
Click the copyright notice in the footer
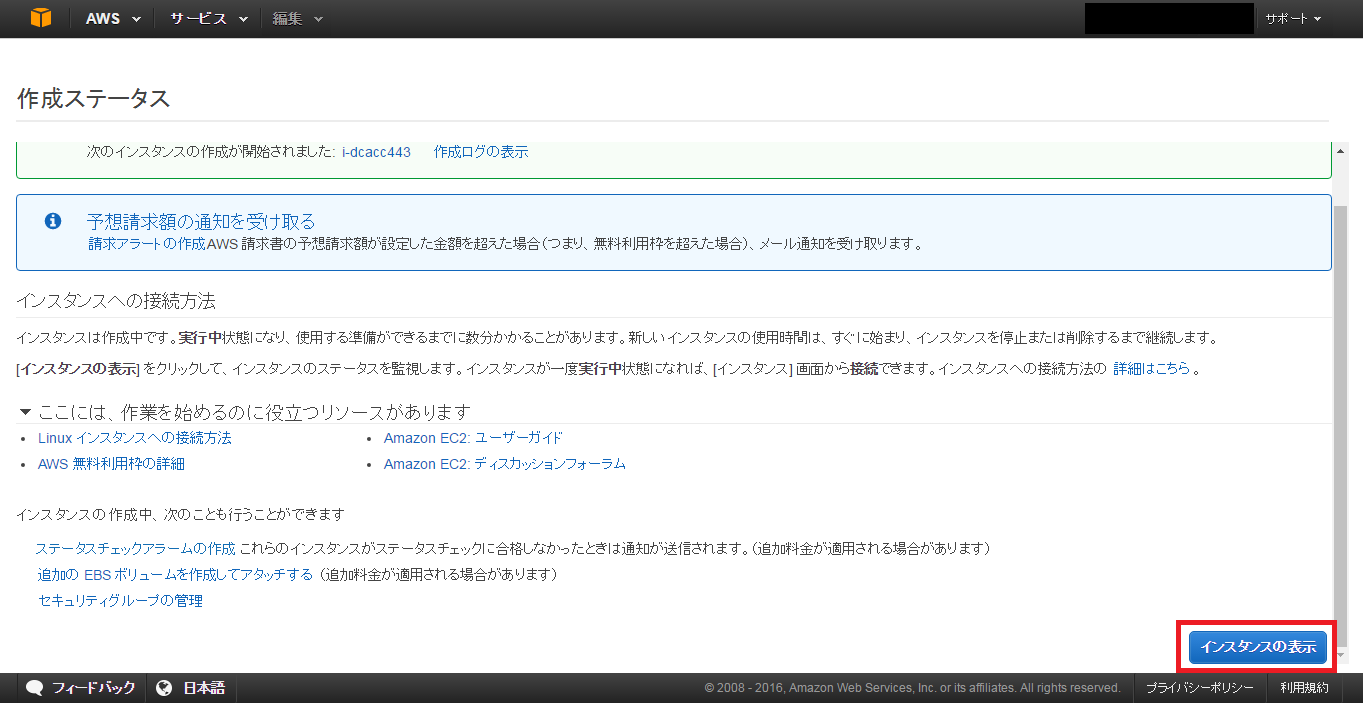tap(913, 688)
